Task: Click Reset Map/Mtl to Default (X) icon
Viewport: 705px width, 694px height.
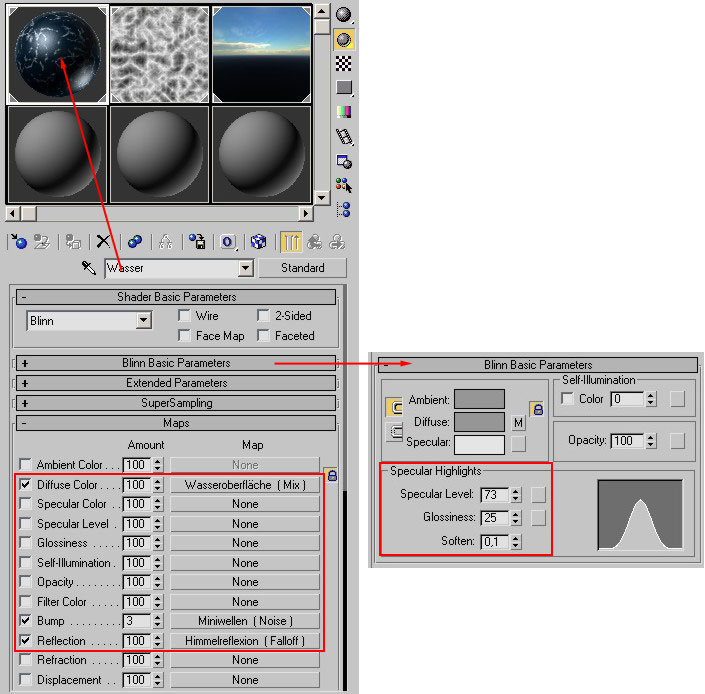Action: click(x=102, y=241)
